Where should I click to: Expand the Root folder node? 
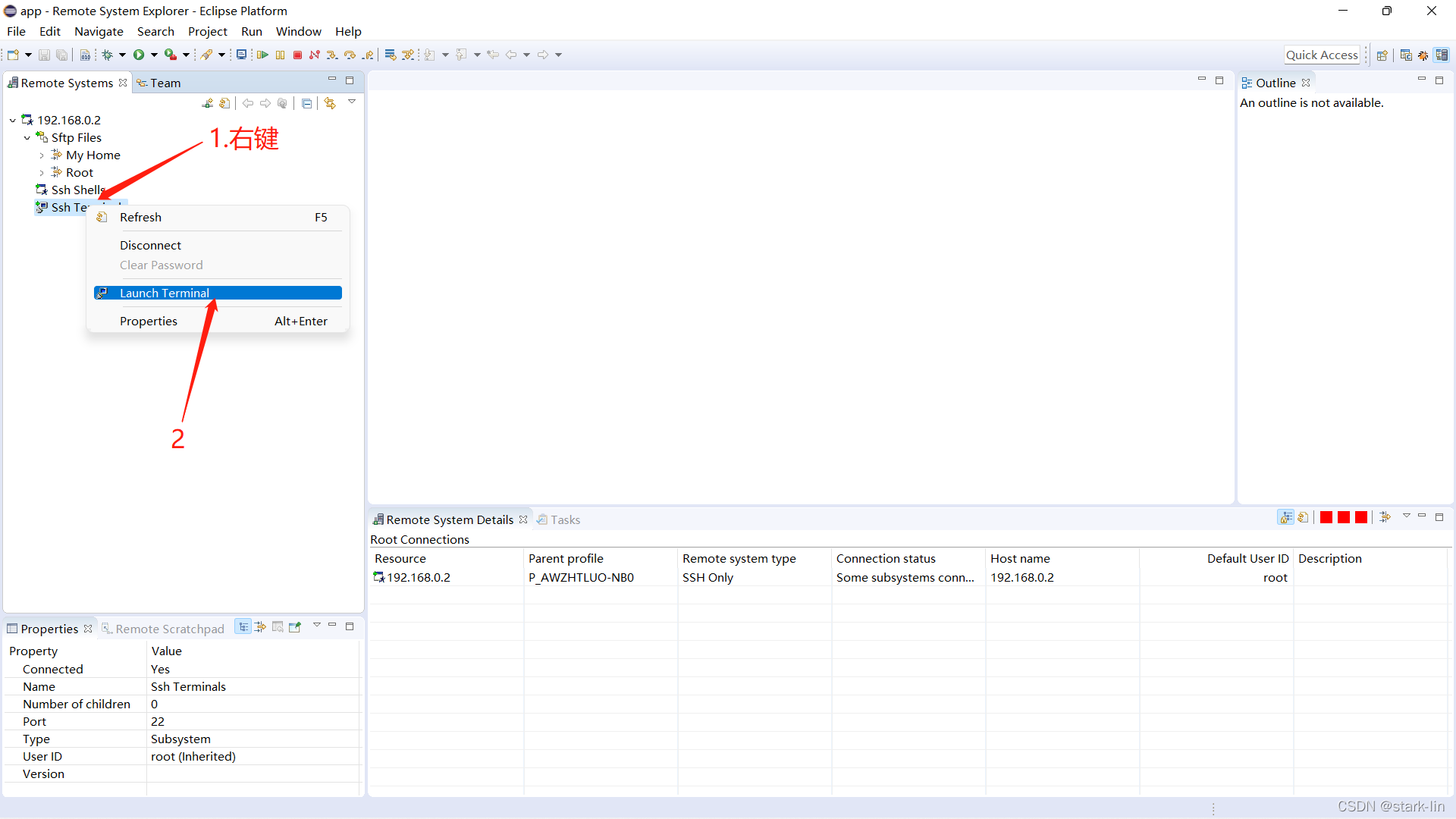(42, 172)
